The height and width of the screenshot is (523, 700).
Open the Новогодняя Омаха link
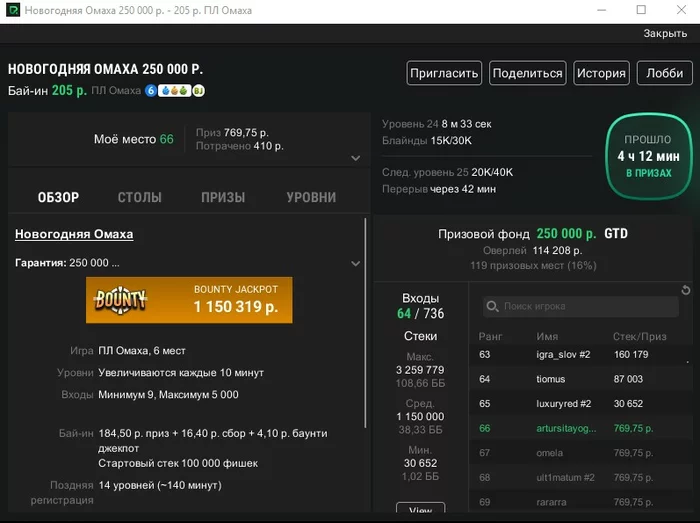pyautogui.click(x=74, y=234)
